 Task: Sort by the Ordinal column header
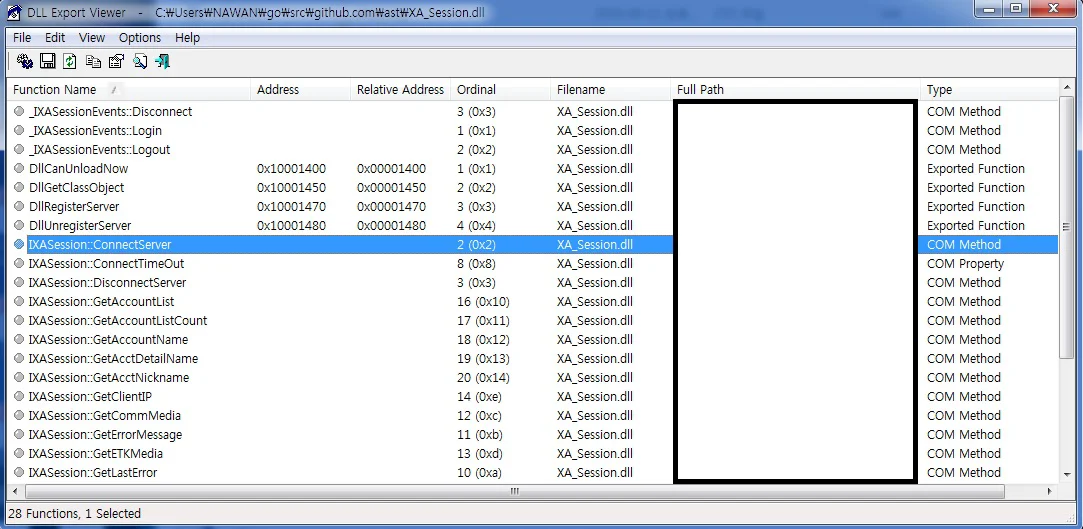click(501, 90)
